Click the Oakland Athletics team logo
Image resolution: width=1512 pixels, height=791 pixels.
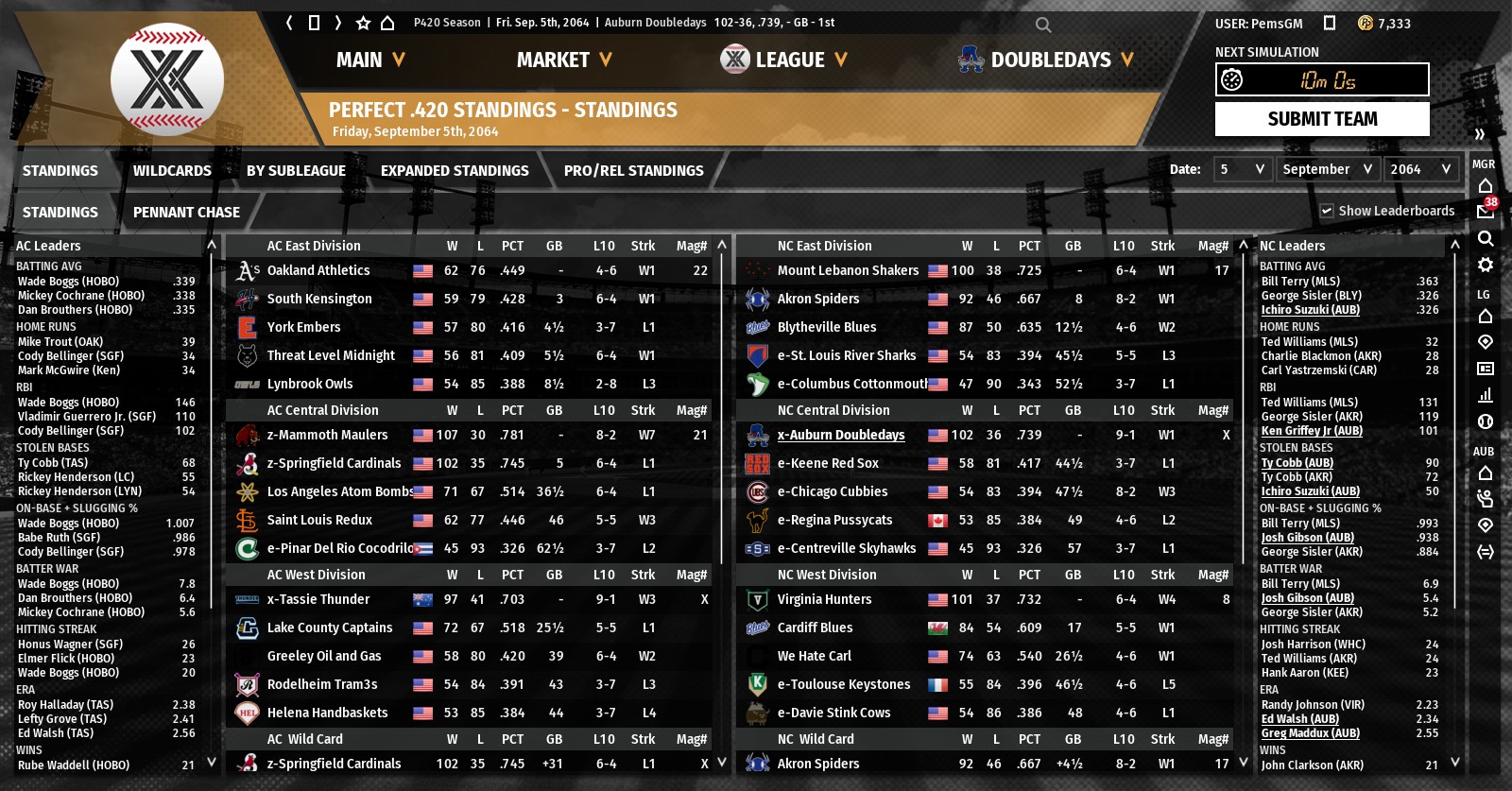(x=248, y=271)
